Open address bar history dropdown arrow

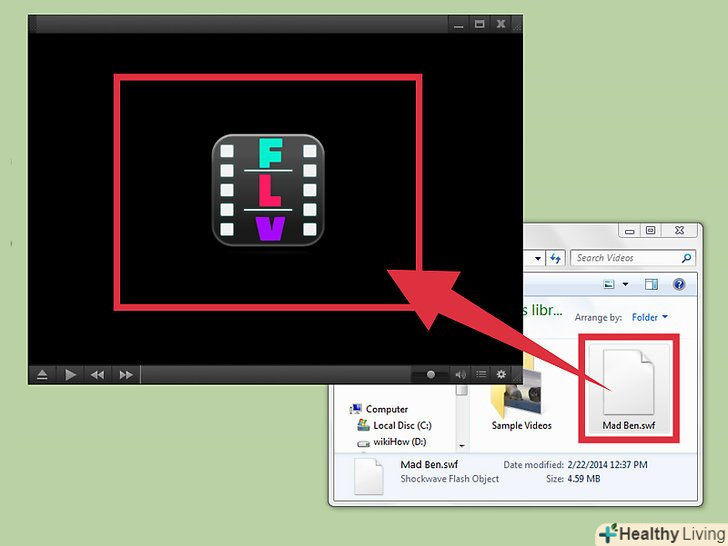pyautogui.click(x=538, y=258)
